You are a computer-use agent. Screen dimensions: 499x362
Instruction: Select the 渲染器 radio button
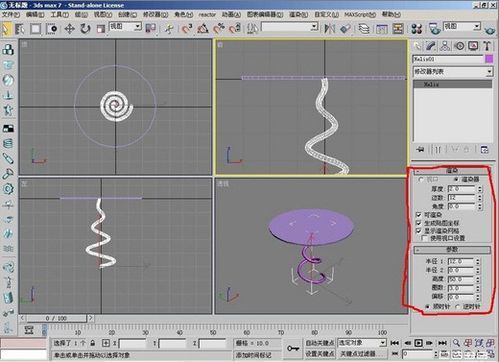tap(456, 180)
